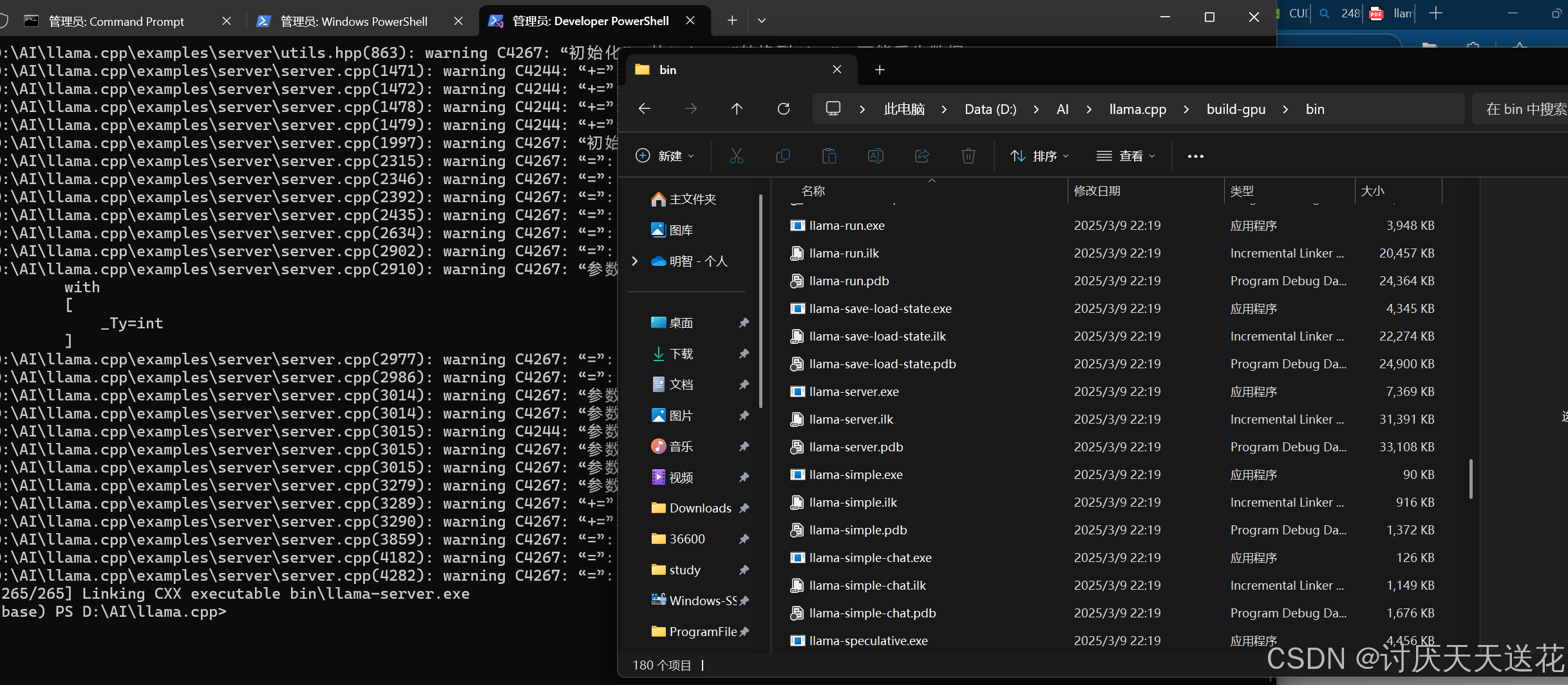Click the Delete trash icon in the toolbar
The width and height of the screenshot is (1568, 685).
pyautogui.click(x=968, y=156)
